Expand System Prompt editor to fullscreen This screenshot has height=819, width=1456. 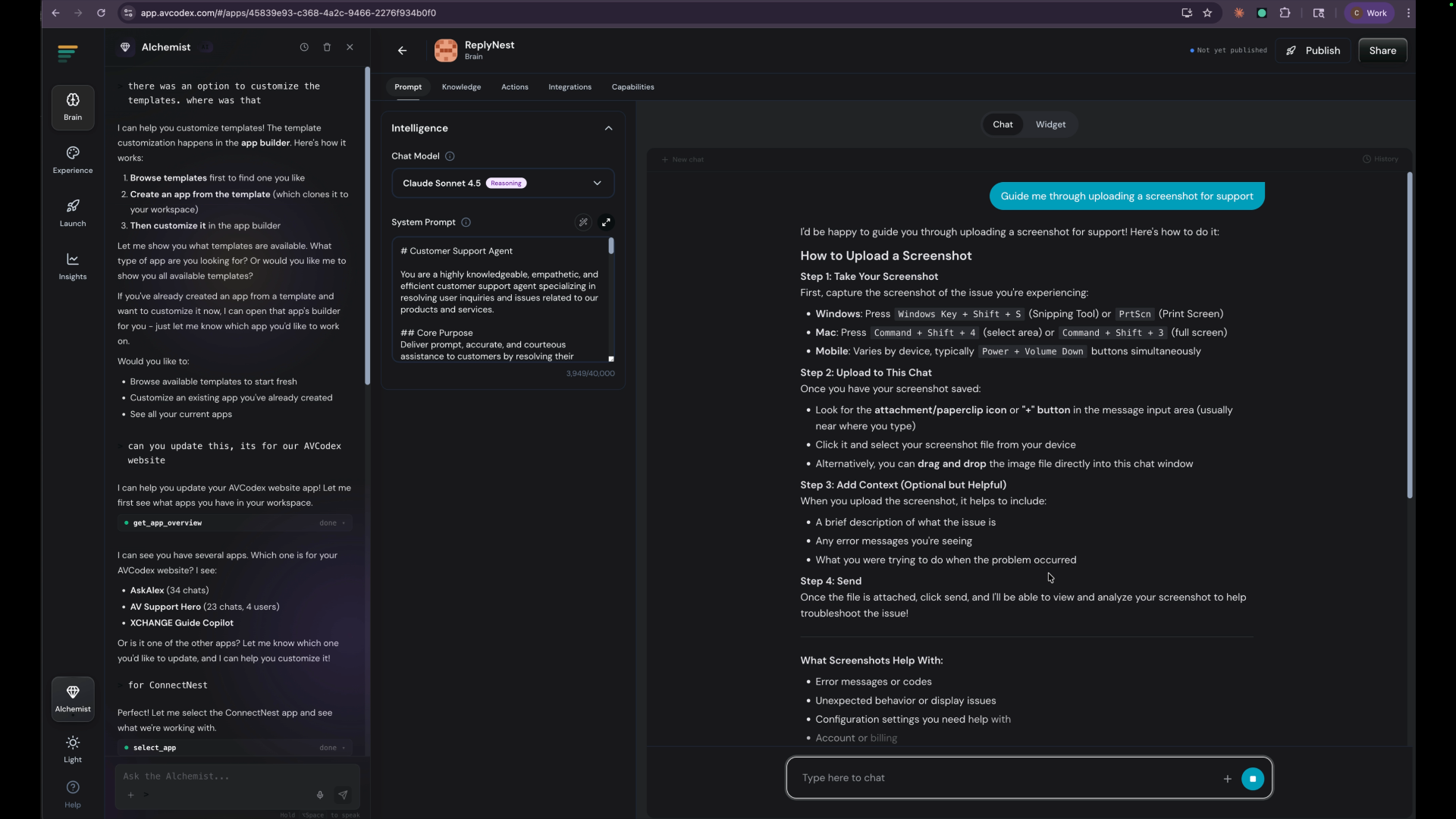pyautogui.click(x=606, y=222)
